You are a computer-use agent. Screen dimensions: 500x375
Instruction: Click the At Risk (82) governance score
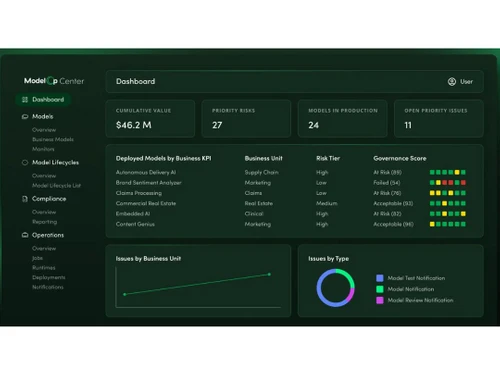pos(387,214)
